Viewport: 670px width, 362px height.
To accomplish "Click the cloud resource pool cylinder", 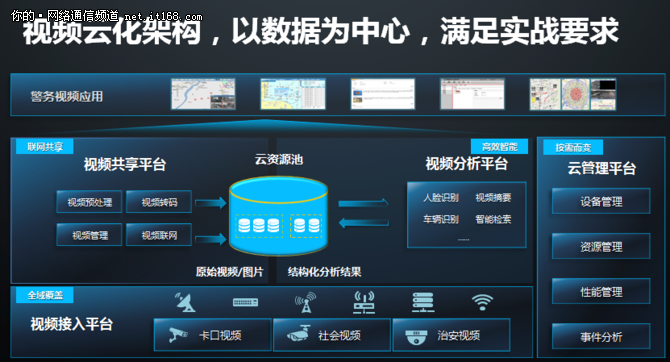I will click(x=279, y=216).
